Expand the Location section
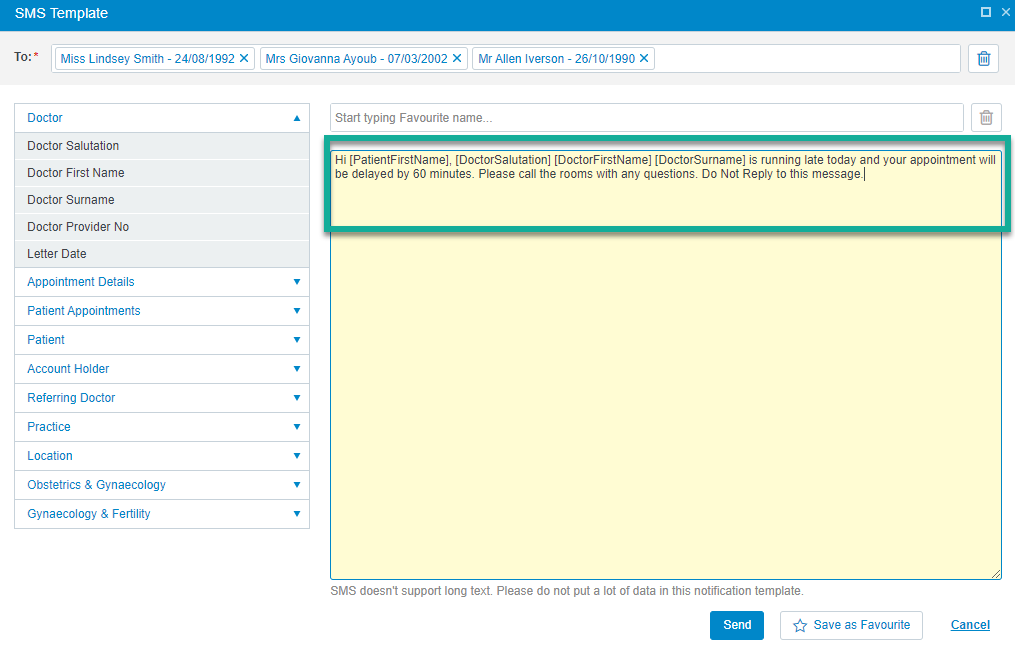The image size is (1015, 645). pyautogui.click(x=162, y=456)
